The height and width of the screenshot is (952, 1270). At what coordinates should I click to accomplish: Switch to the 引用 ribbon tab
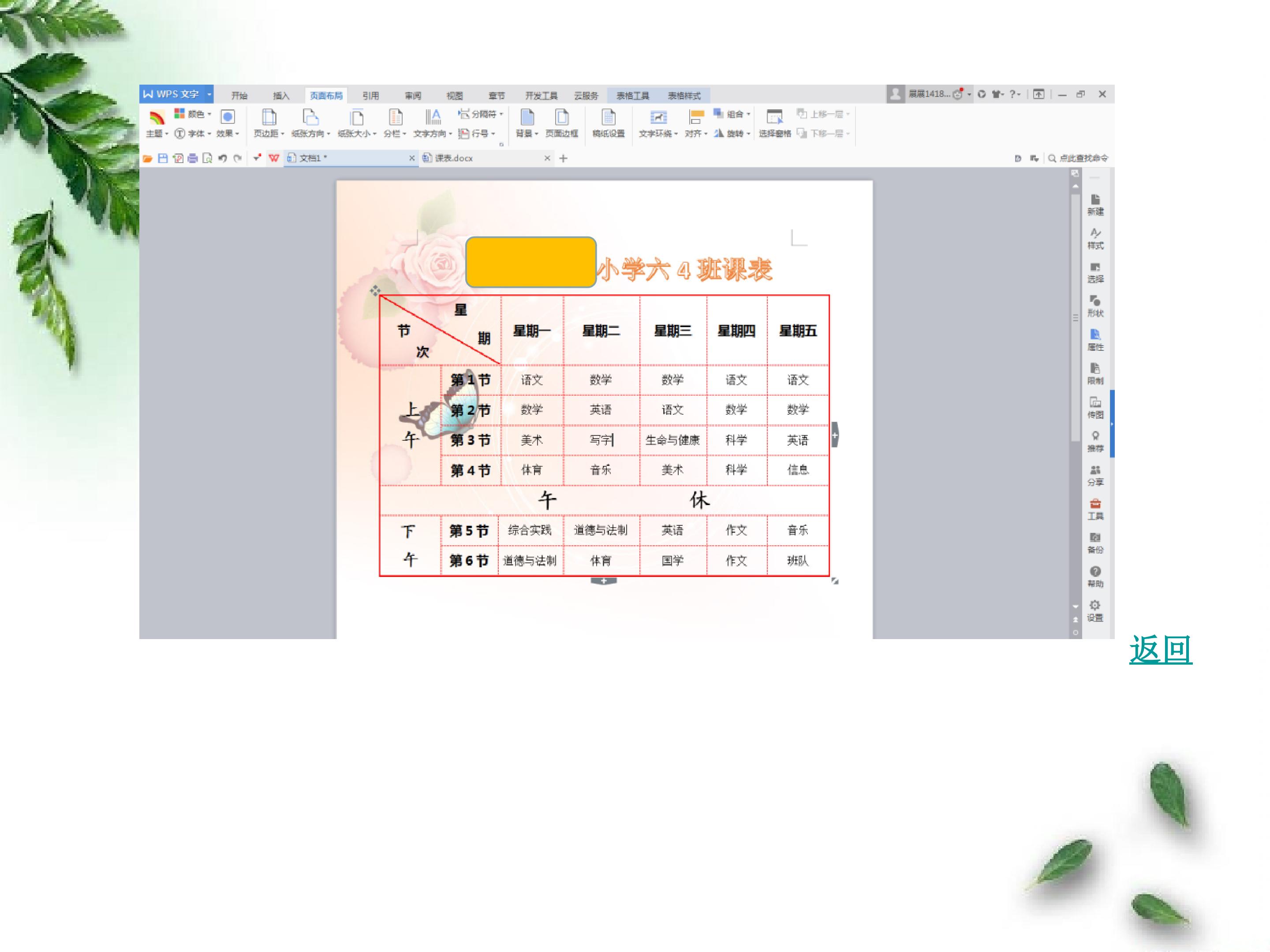click(x=371, y=96)
